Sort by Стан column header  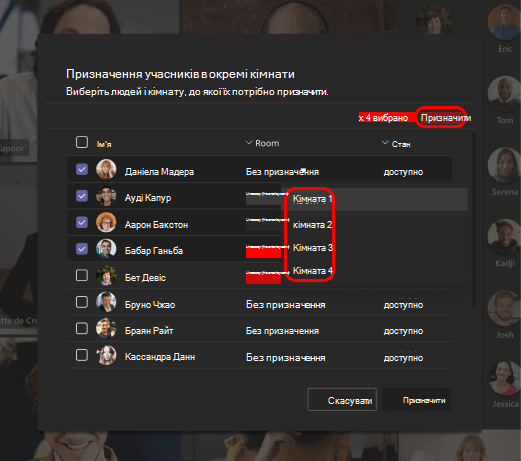coord(396,144)
